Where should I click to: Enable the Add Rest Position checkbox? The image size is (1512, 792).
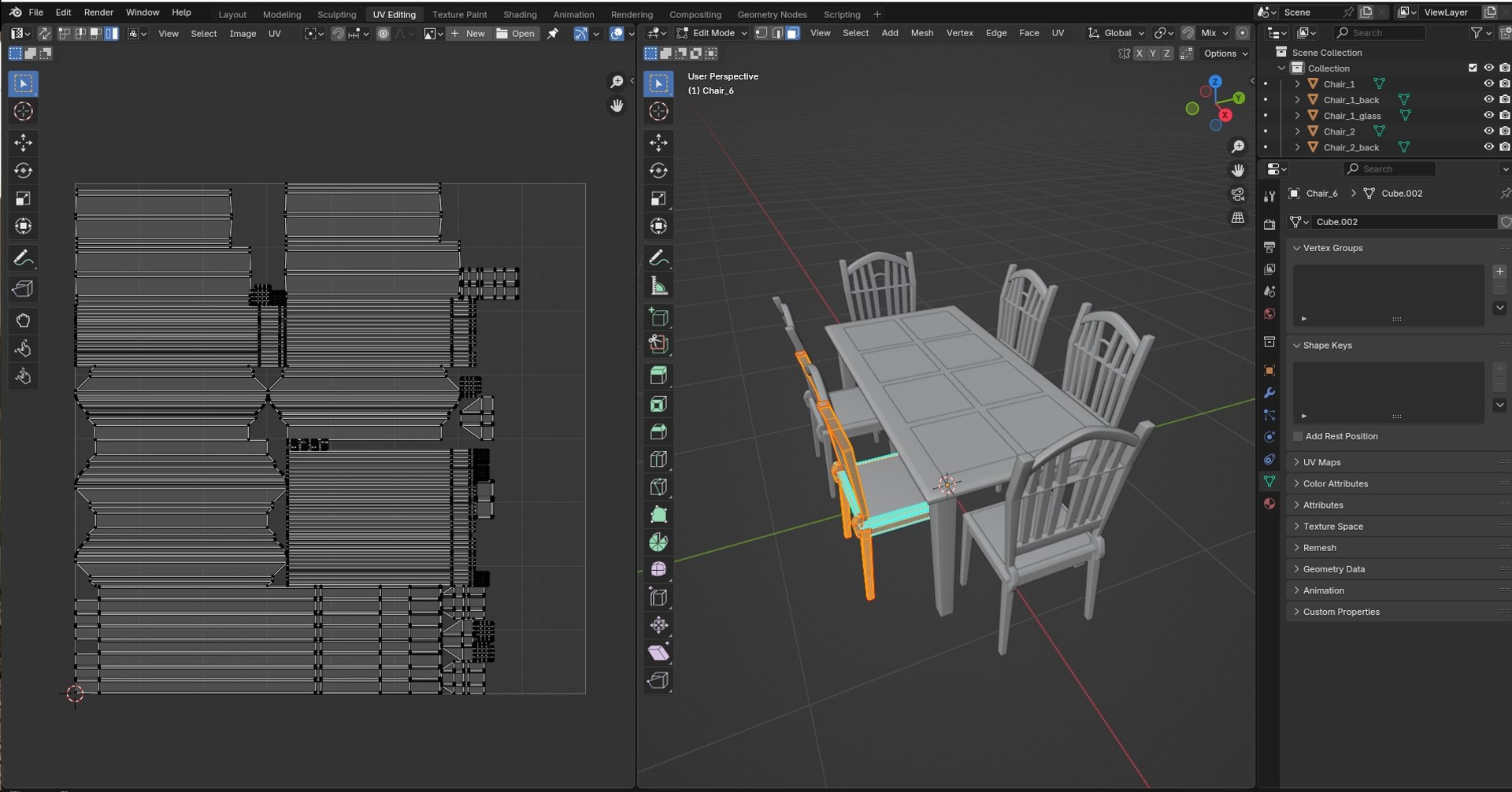(x=1298, y=436)
